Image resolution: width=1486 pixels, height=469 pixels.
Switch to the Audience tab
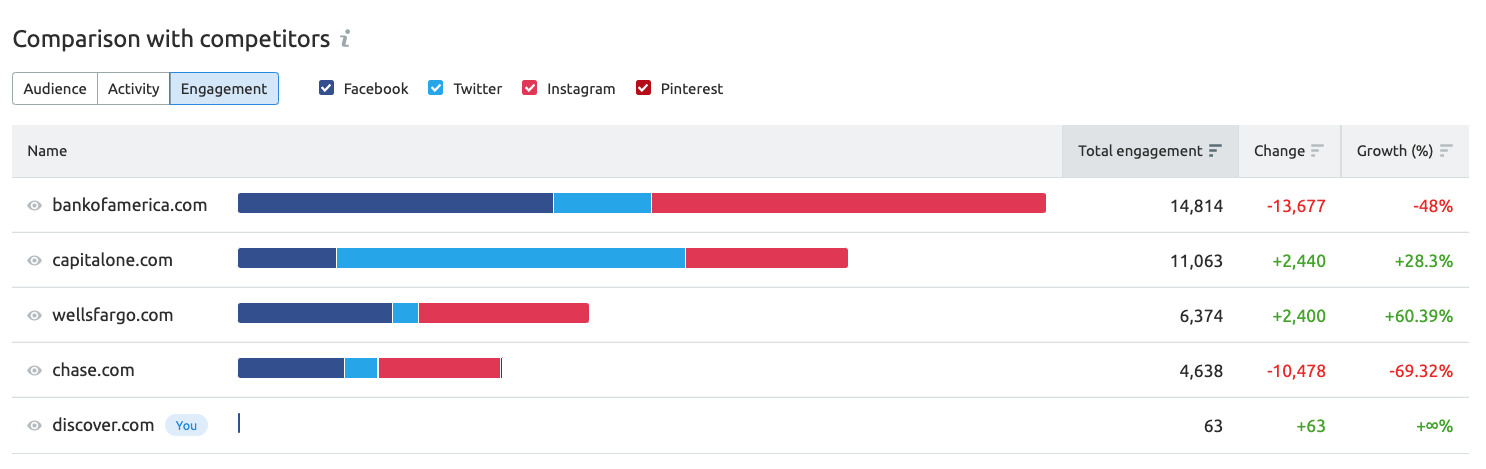[x=55, y=88]
